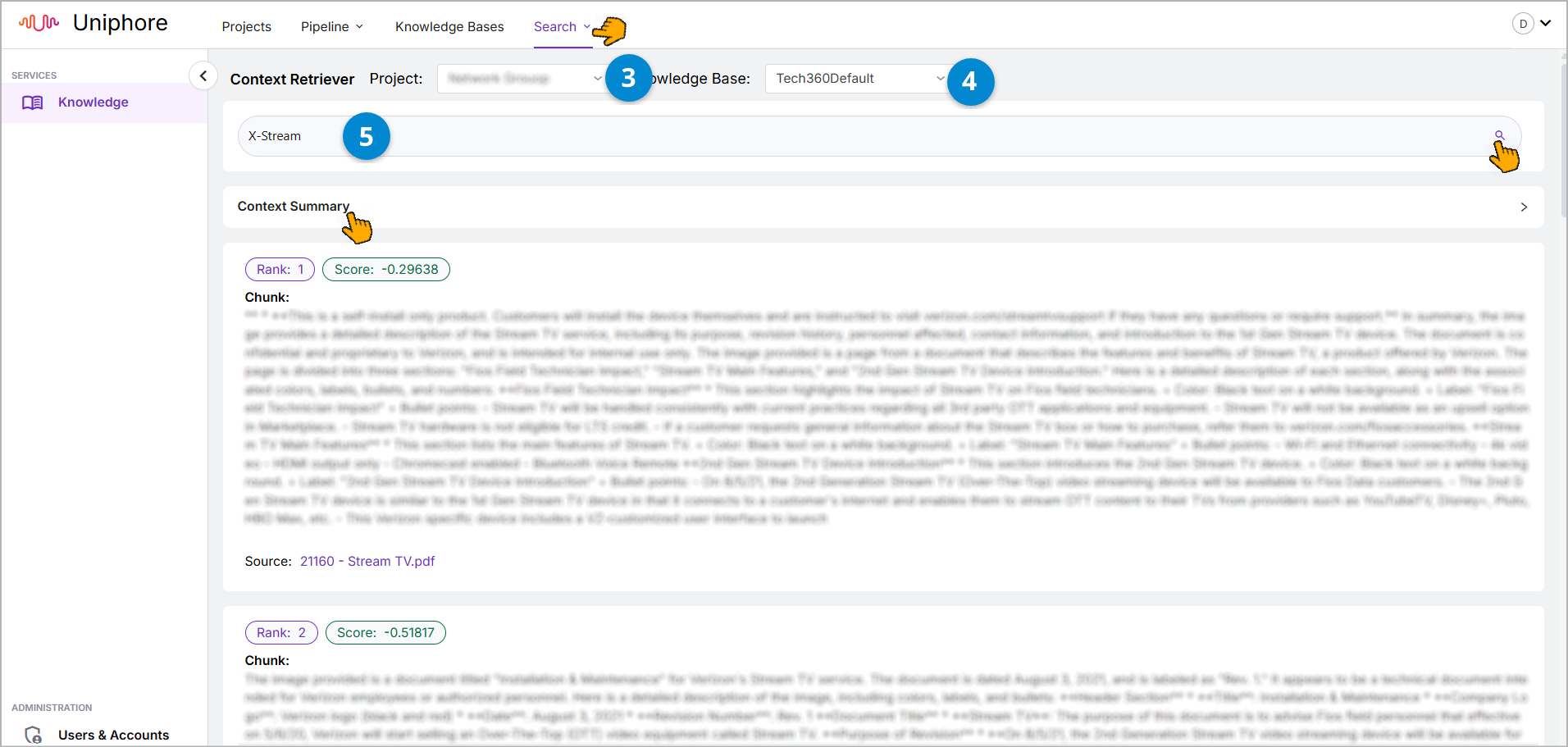Click the Users & Accounts shield icon

[x=33, y=735]
